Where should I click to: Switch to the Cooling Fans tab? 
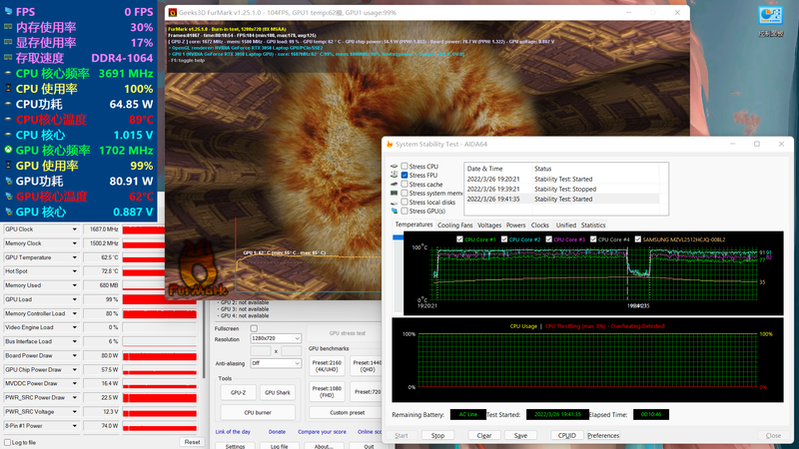455,225
